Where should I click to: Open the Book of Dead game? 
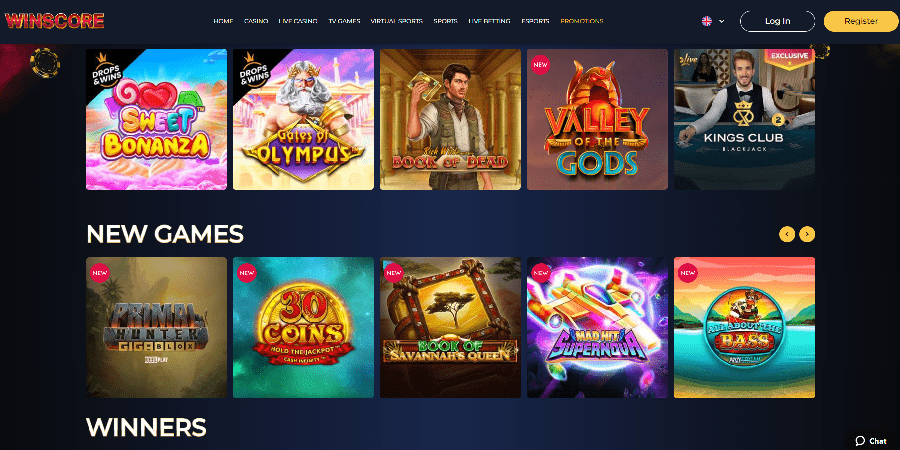tap(451, 119)
